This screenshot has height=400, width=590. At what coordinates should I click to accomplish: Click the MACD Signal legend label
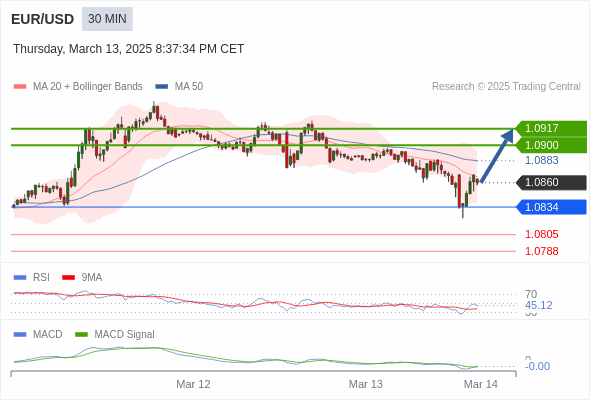coord(125,335)
